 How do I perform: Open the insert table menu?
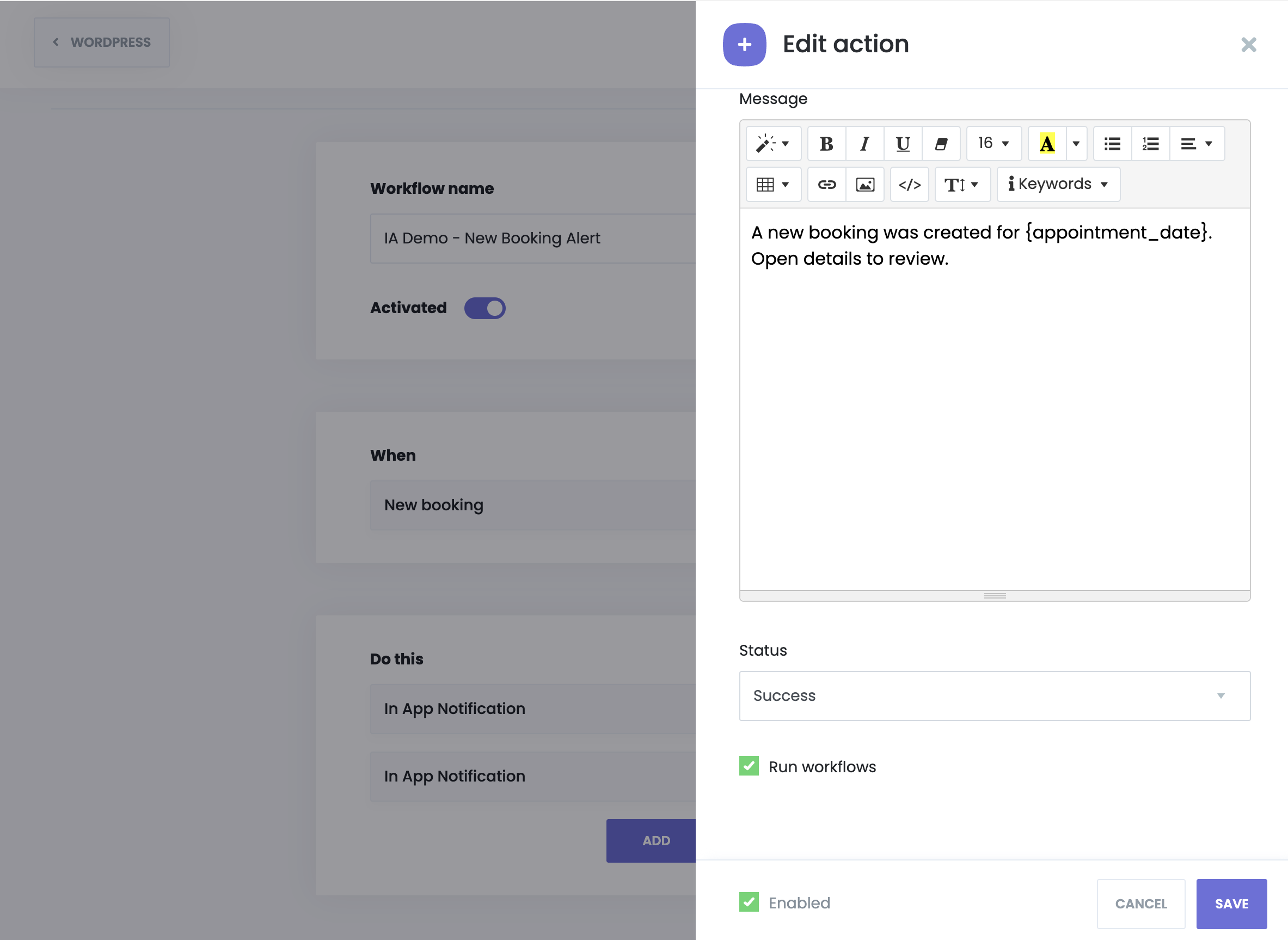pos(773,185)
